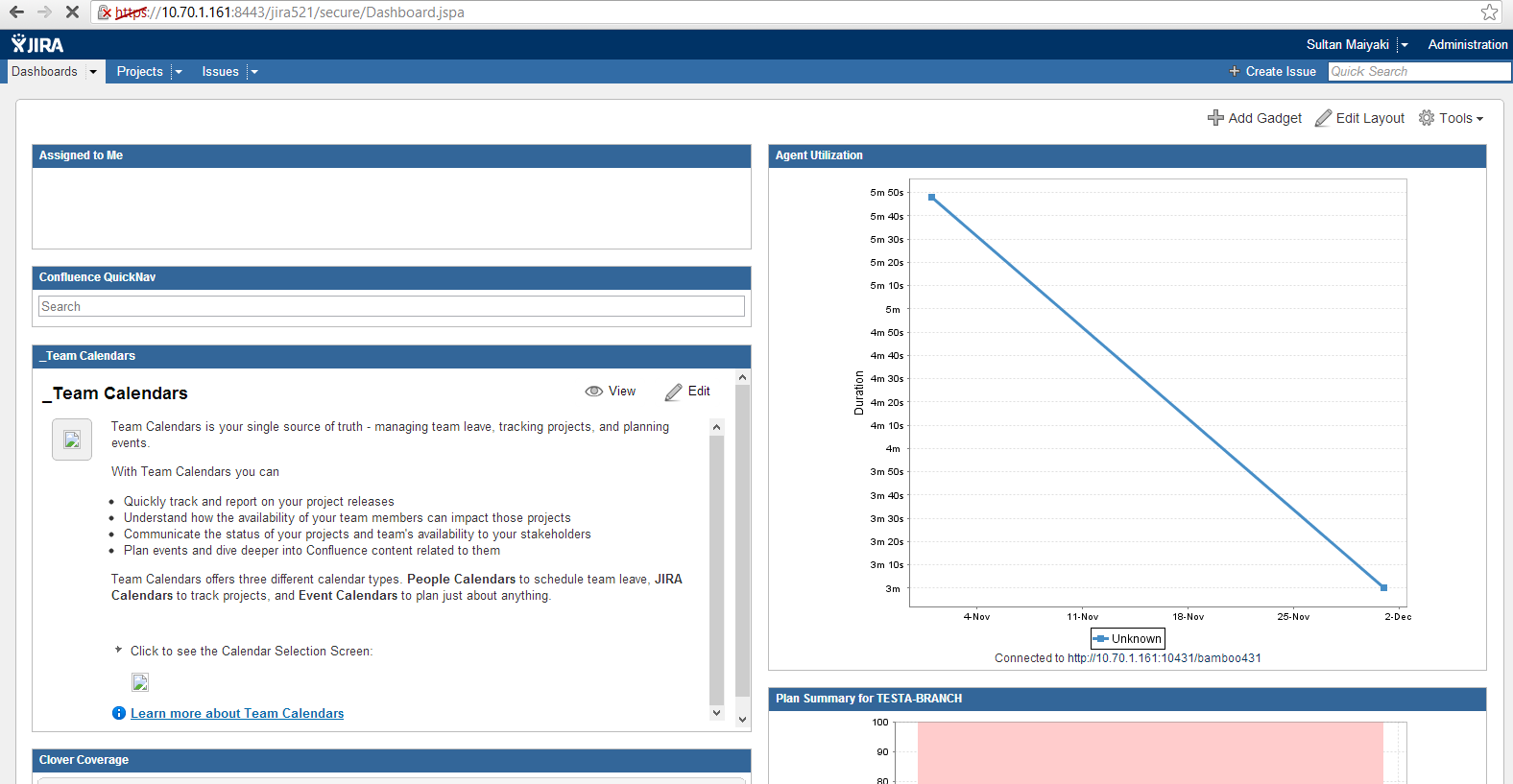
Task: Open the Projects menu
Action: click(140, 72)
